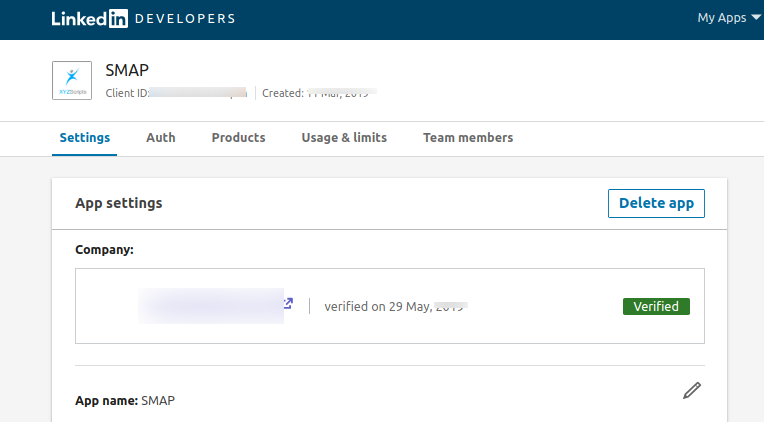This screenshot has height=422, width=764.
Task: Open company page external link icon
Action: (x=288, y=304)
